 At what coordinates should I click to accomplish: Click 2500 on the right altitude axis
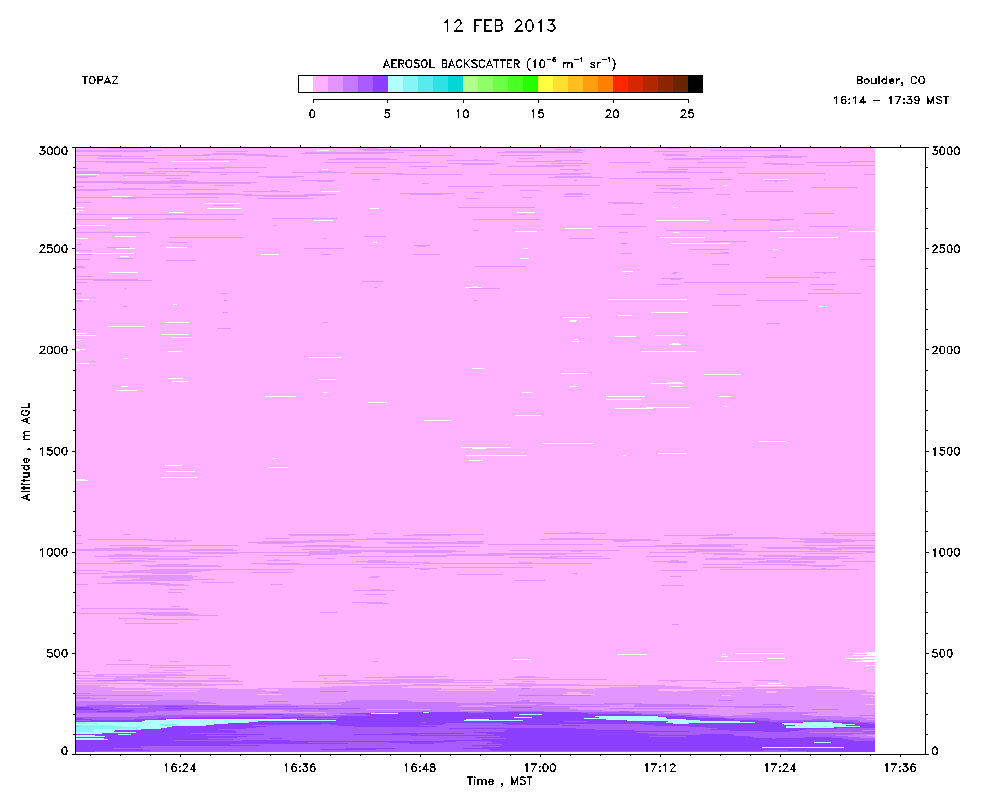pos(946,249)
